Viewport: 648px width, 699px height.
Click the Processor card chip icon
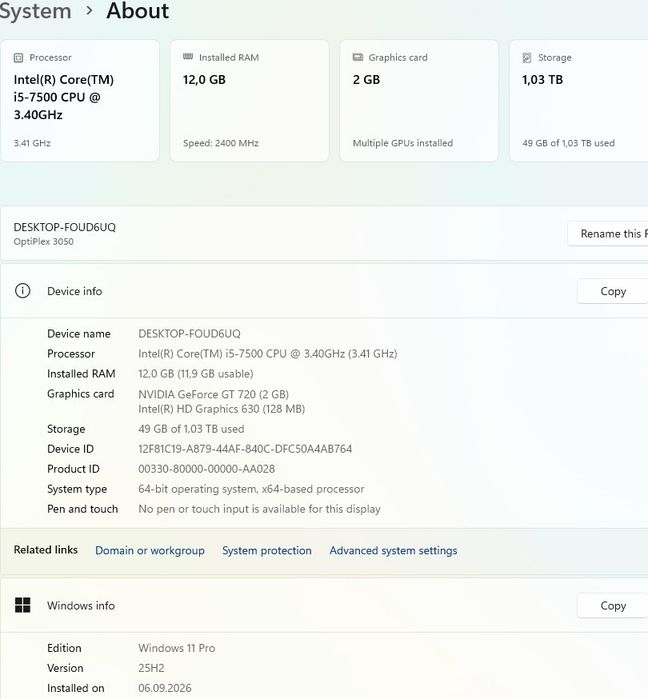click(x=18, y=58)
